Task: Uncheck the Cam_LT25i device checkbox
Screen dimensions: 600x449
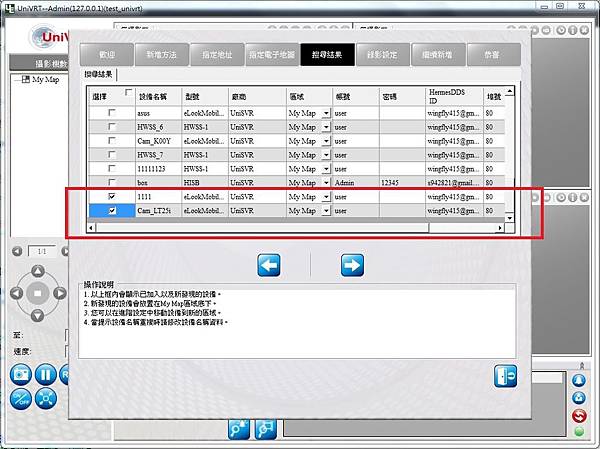Action: 112,210
